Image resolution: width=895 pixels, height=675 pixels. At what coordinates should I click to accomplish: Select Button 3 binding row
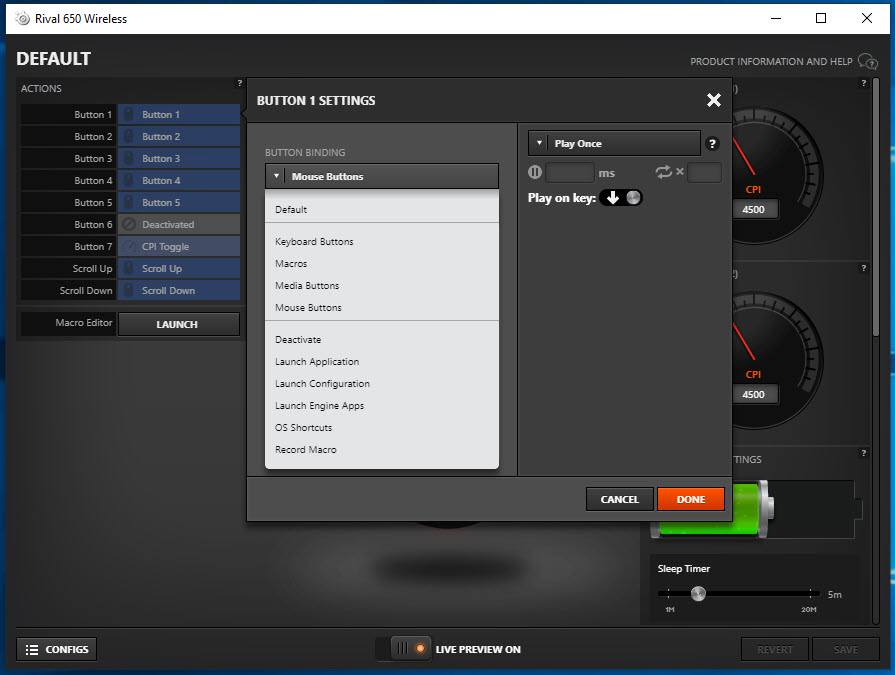click(179, 159)
